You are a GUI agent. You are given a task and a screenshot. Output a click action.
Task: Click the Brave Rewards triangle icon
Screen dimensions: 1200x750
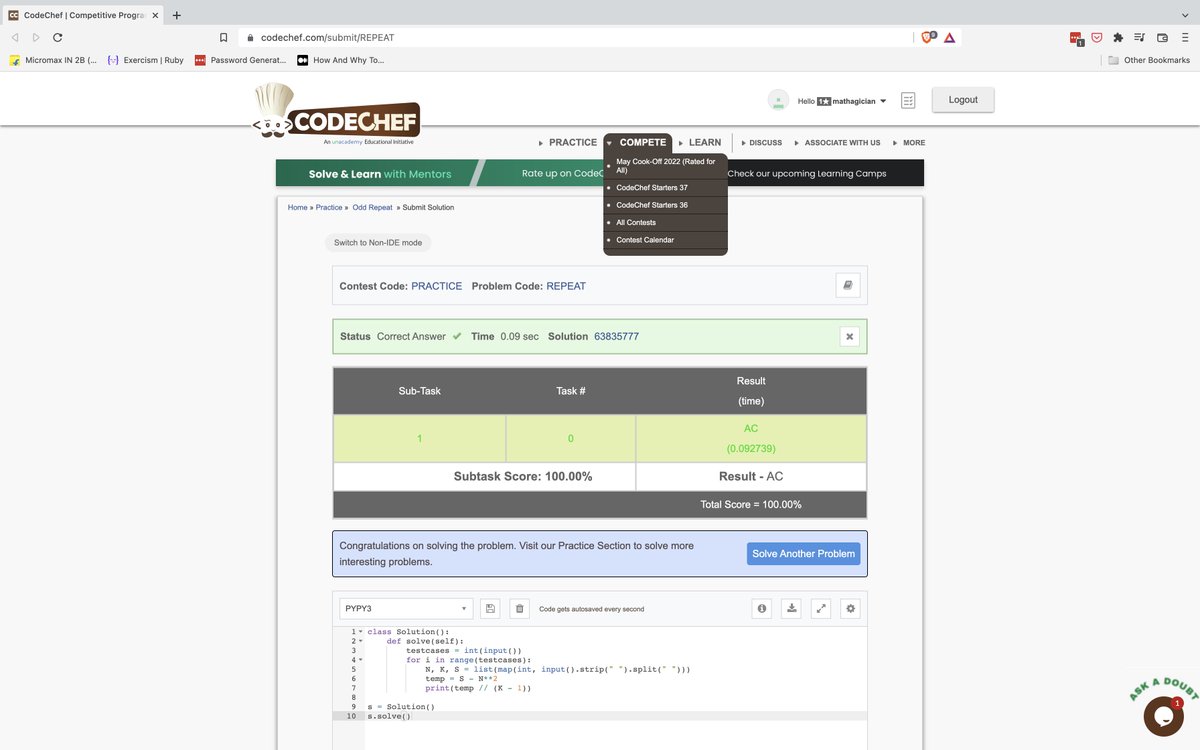coord(949,37)
